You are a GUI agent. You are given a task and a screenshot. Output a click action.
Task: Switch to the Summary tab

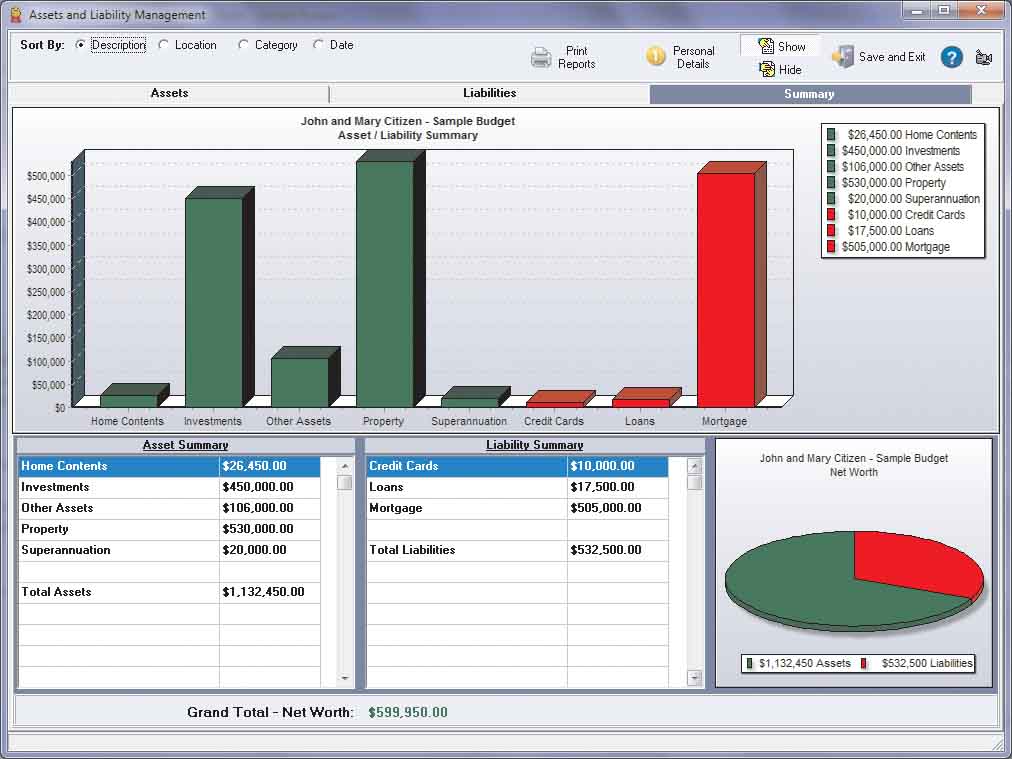809,94
